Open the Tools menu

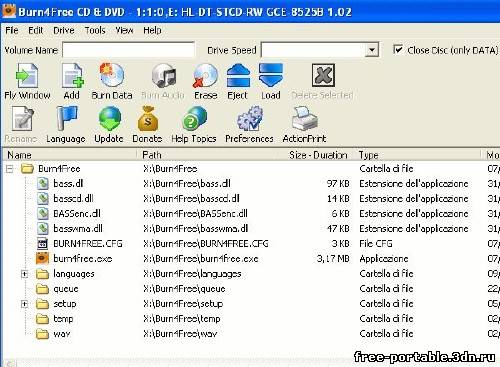95,30
